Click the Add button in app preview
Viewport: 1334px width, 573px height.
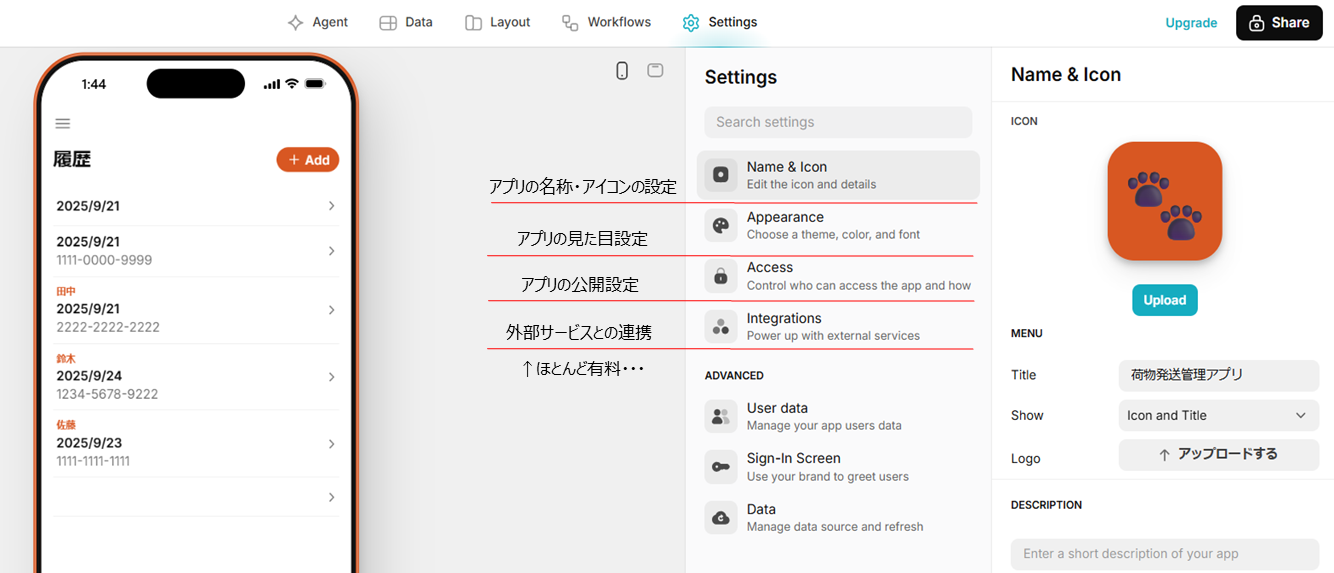[x=308, y=160]
